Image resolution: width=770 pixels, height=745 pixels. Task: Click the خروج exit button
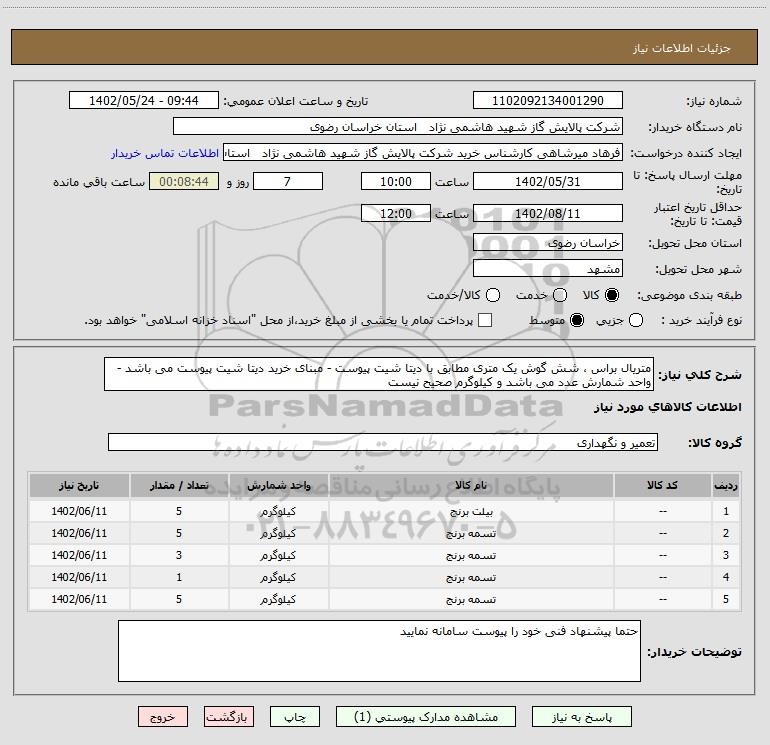(163, 717)
